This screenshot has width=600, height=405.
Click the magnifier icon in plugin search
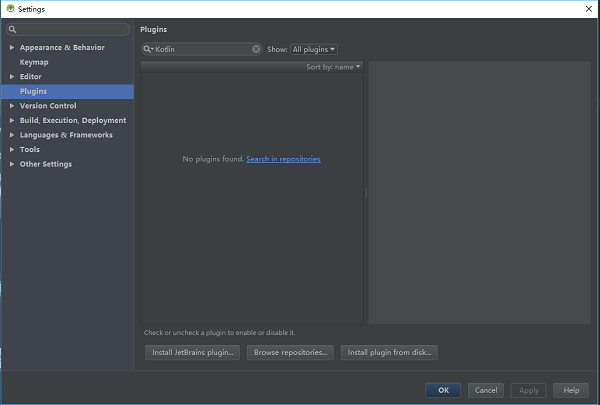[x=148, y=49]
